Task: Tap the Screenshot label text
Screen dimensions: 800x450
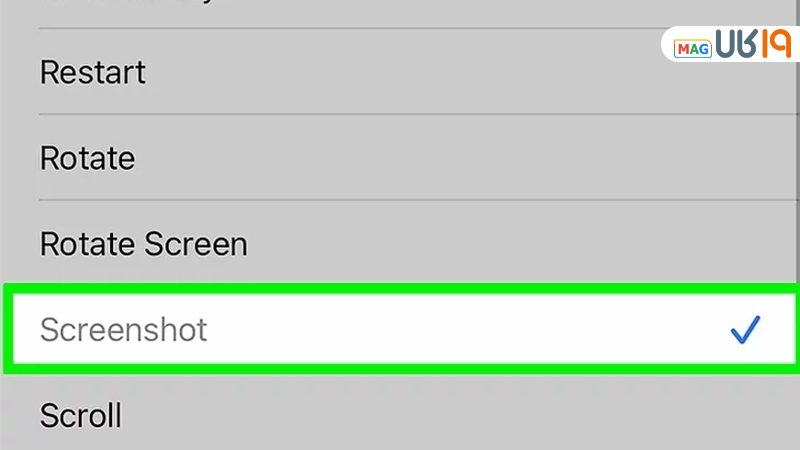Action: tap(123, 330)
